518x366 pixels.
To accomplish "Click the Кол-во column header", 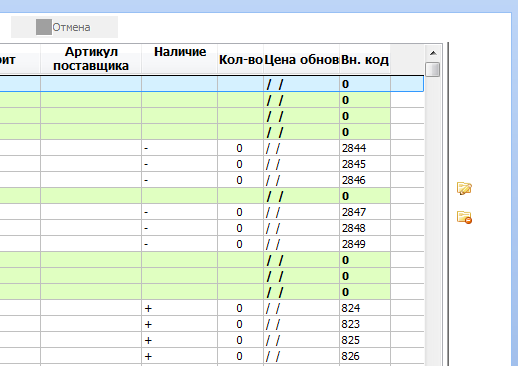I will click(x=241, y=59).
